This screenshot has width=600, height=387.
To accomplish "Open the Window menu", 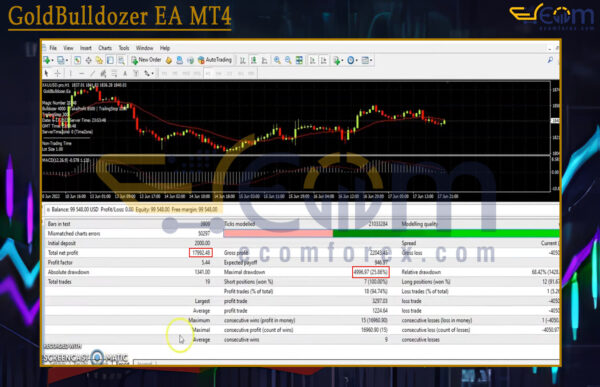I will click(x=144, y=48).
